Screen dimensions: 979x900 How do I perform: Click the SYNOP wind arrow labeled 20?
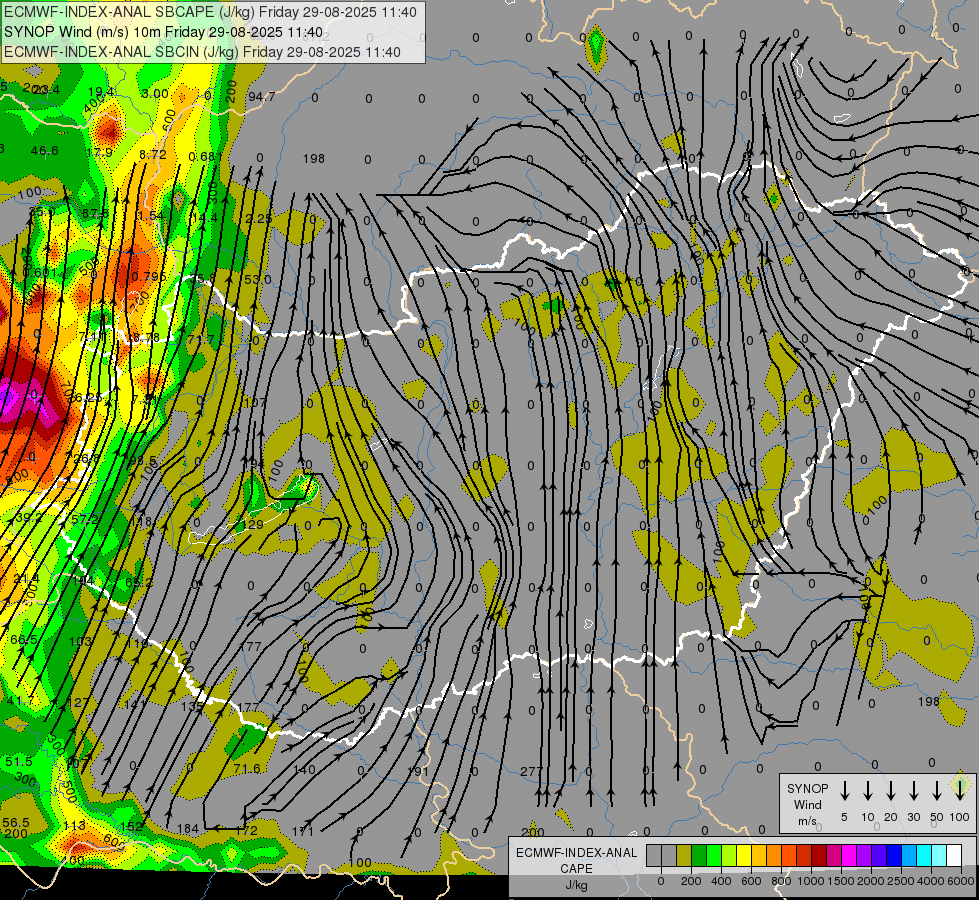(x=891, y=791)
